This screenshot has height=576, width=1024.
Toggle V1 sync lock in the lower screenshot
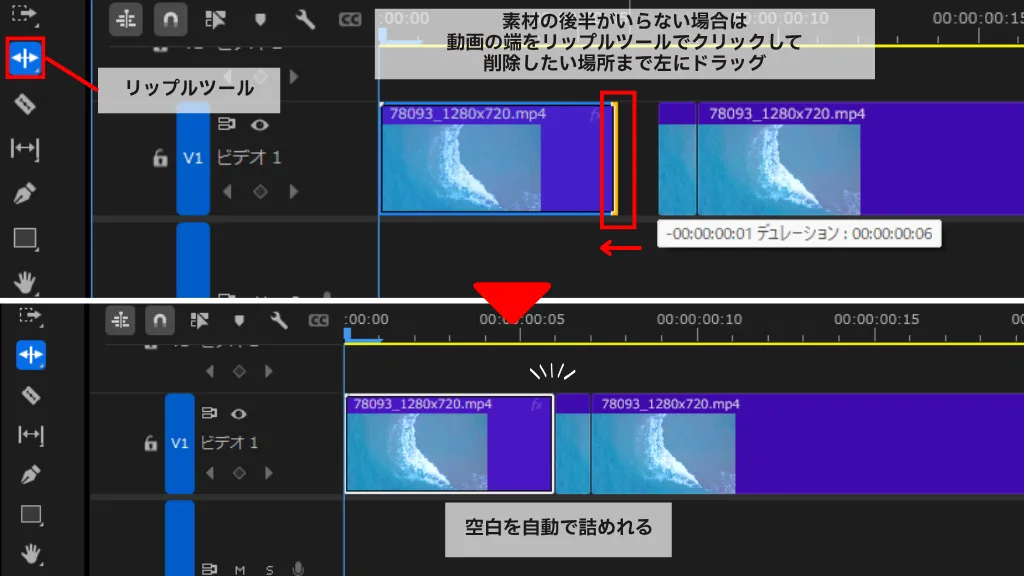(209, 413)
